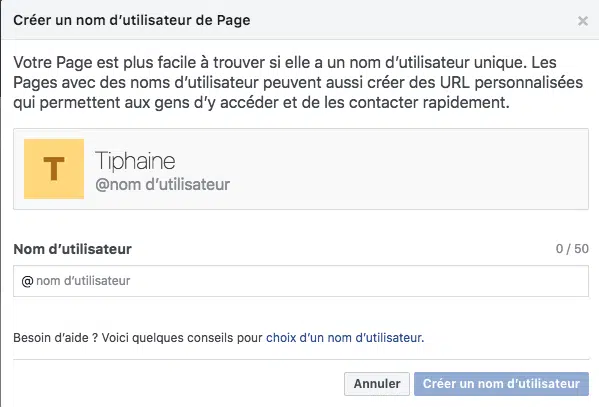Click the 0 / 50 character counter
The image size is (599, 407).
(x=572, y=249)
